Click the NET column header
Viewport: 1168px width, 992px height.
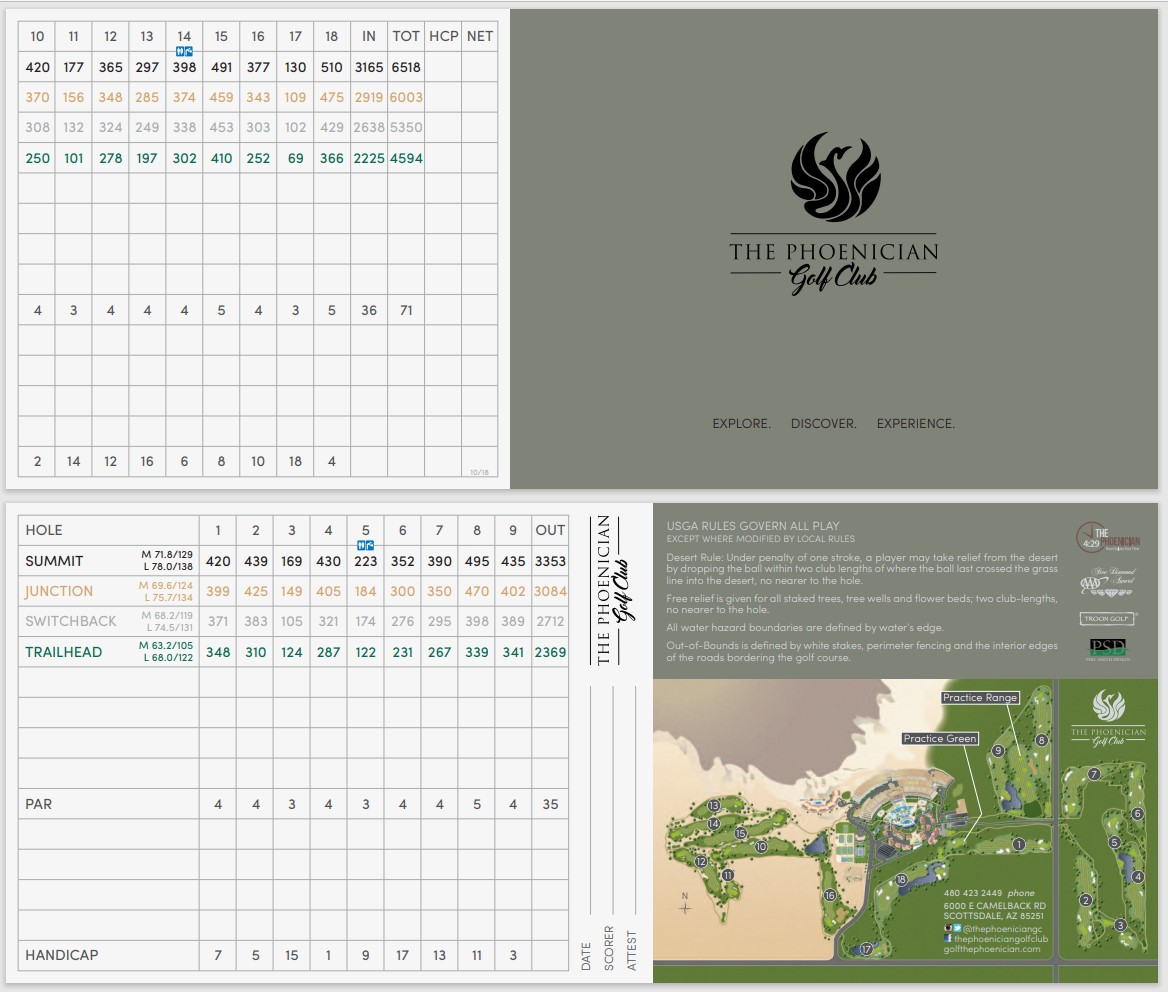point(480,36)
